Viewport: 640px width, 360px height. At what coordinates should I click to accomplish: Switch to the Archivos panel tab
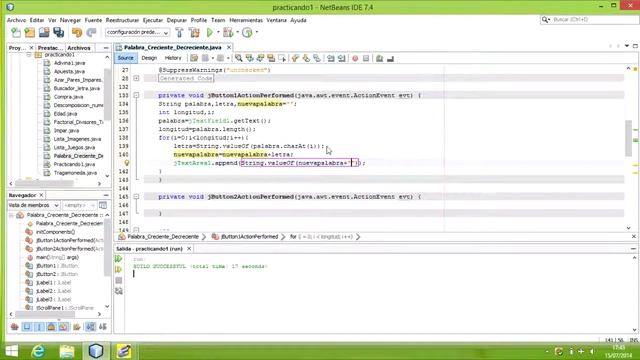(x=79, y=48)
